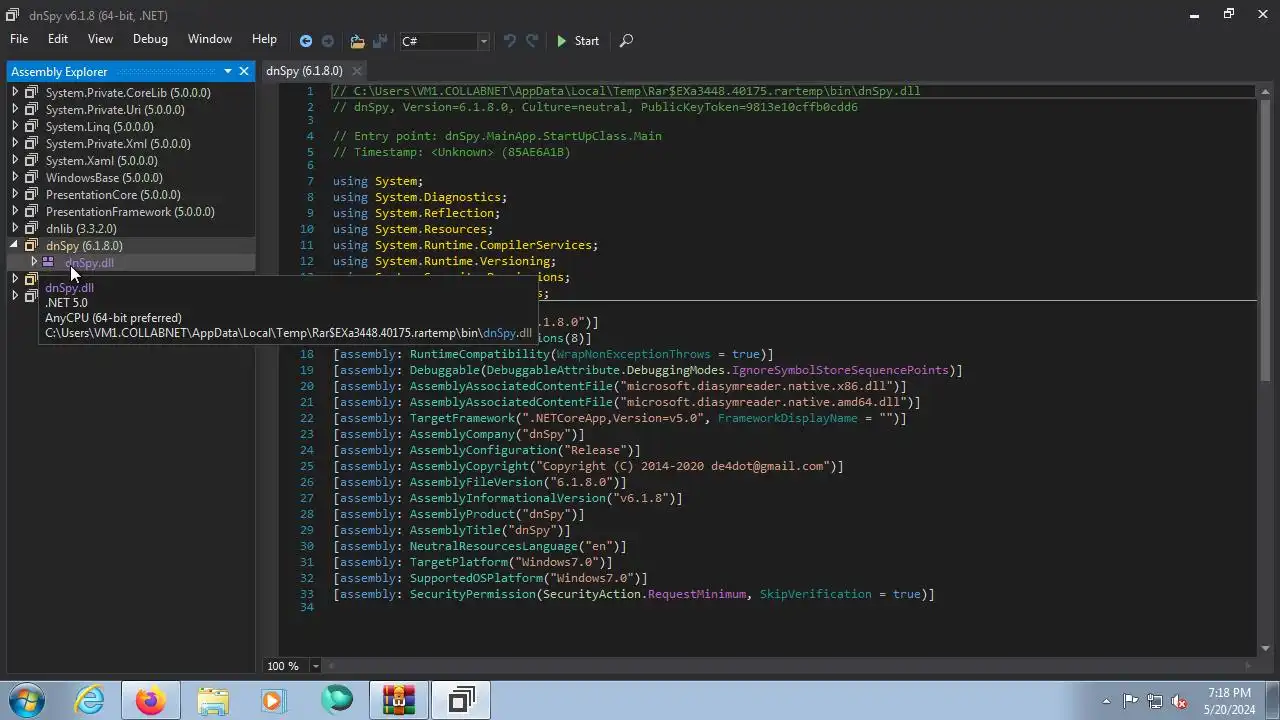Viewport: 1280px width, 720px height.
Task: Collapse the dnSpy (6.1.8.0) assembly node
Action: pos(15,245)
